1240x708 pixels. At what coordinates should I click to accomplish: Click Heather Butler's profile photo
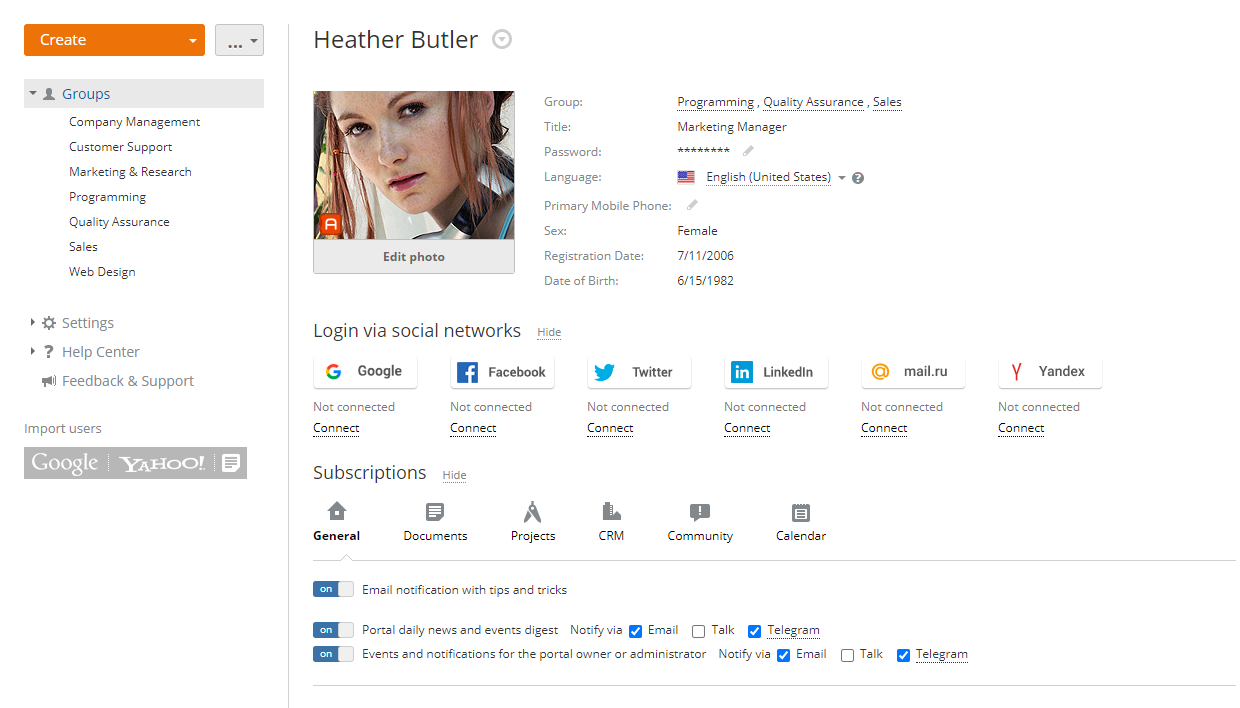pyautogui.click(x=414, y=166)
